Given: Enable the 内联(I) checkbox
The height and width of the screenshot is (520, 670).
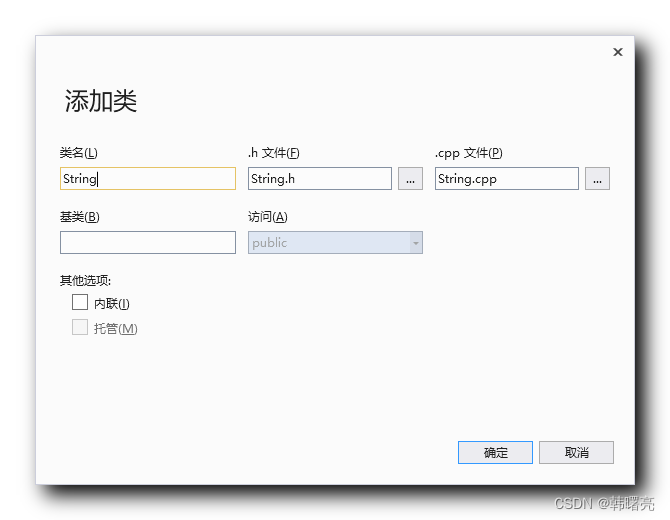Looking at the screenshot, I should pyautogui.click(x=80, y=302).
